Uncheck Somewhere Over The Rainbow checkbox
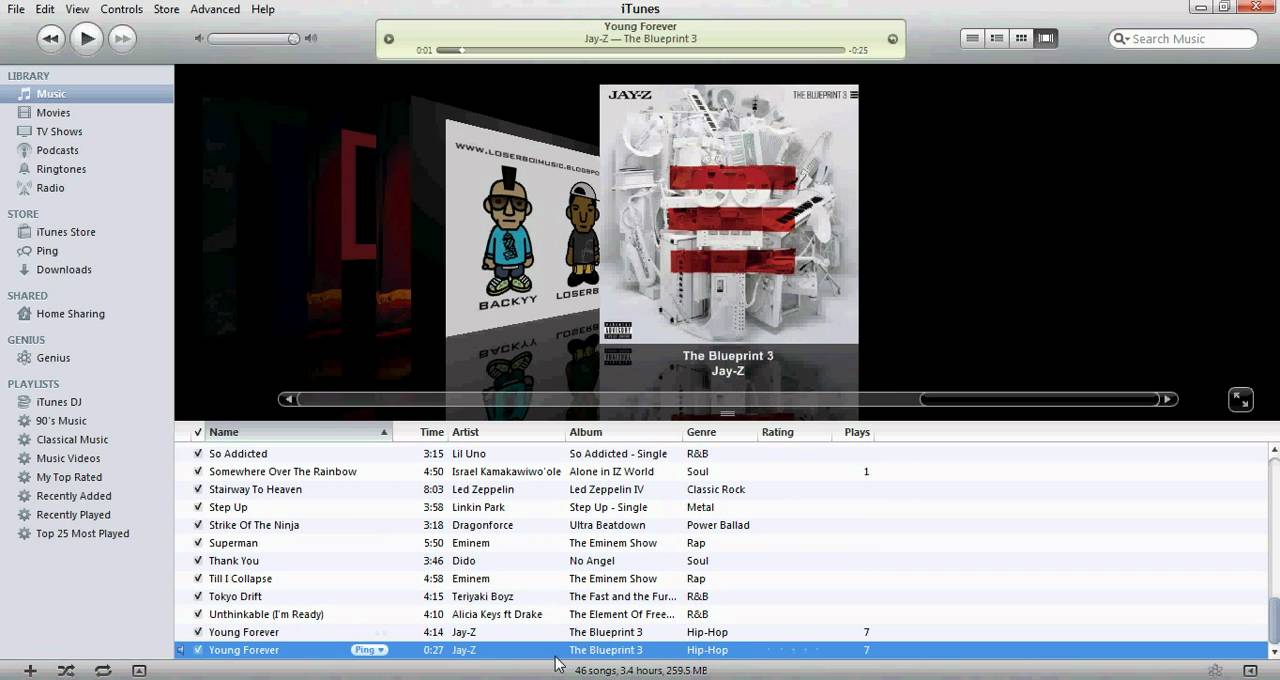 tap(198, 472)
